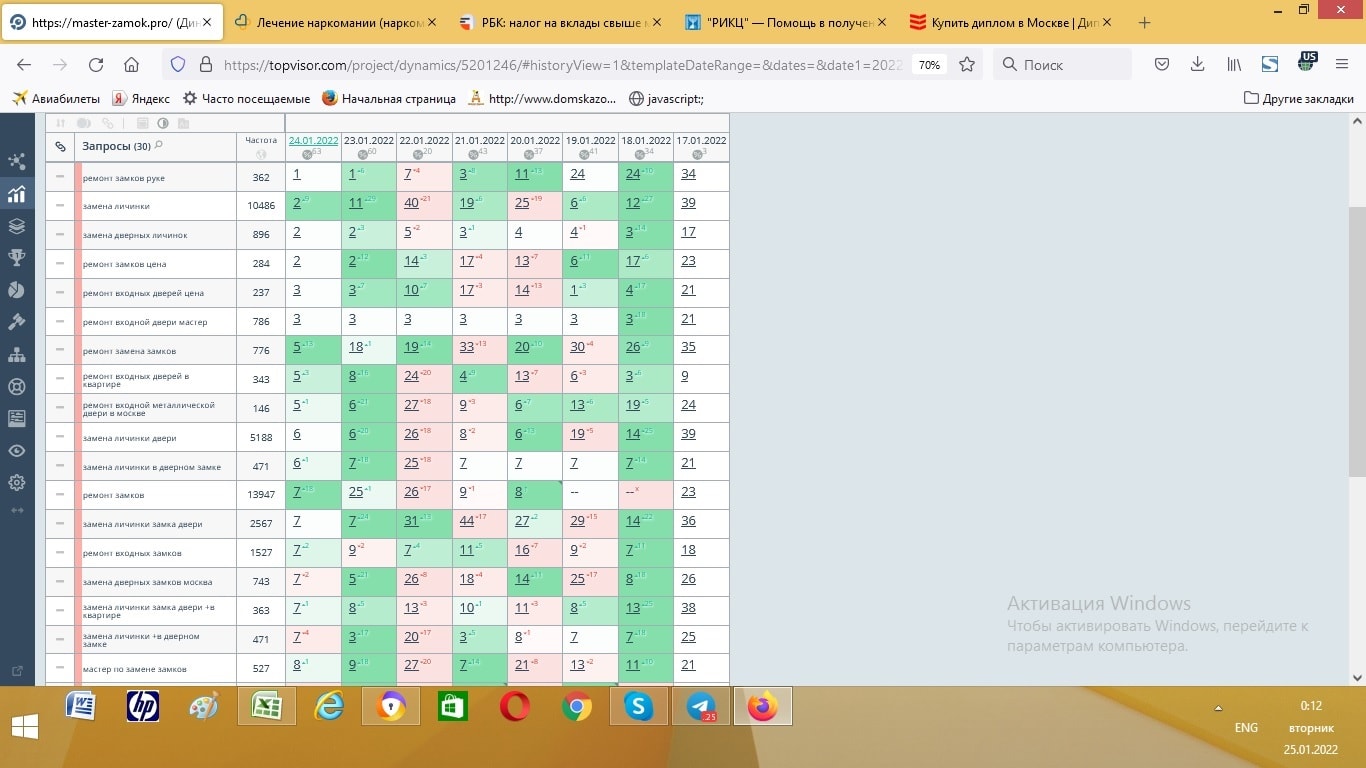Viewport: 1366px width, 768px height.
Task: Click frequency value 10486
Action: (x=261, y=206)
